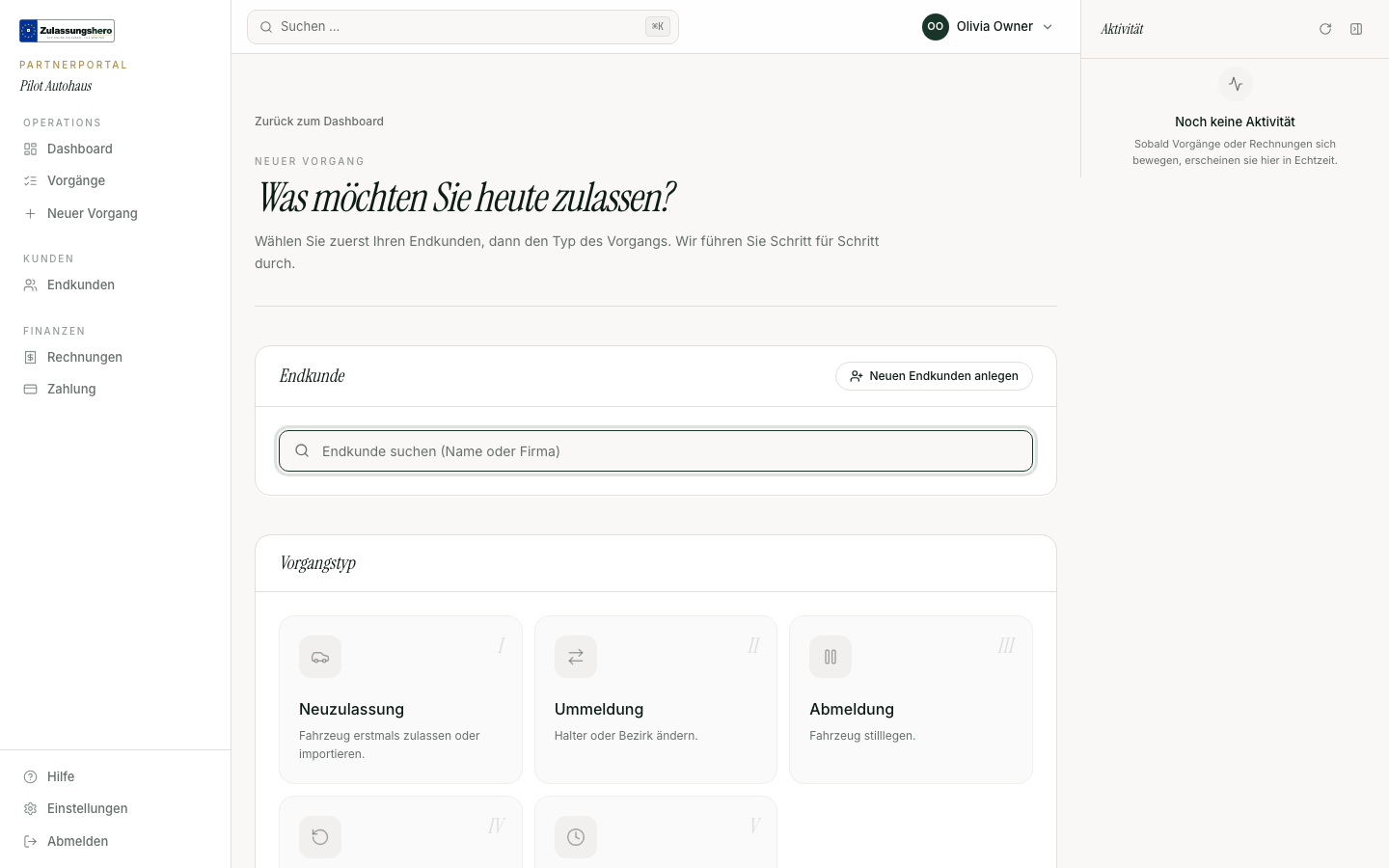Screen dimensions: 1389x868
Task: Click the 'Was möchten Sie heute zulassen?' heading
Action: pyautogui.click(x=465, y=198)
